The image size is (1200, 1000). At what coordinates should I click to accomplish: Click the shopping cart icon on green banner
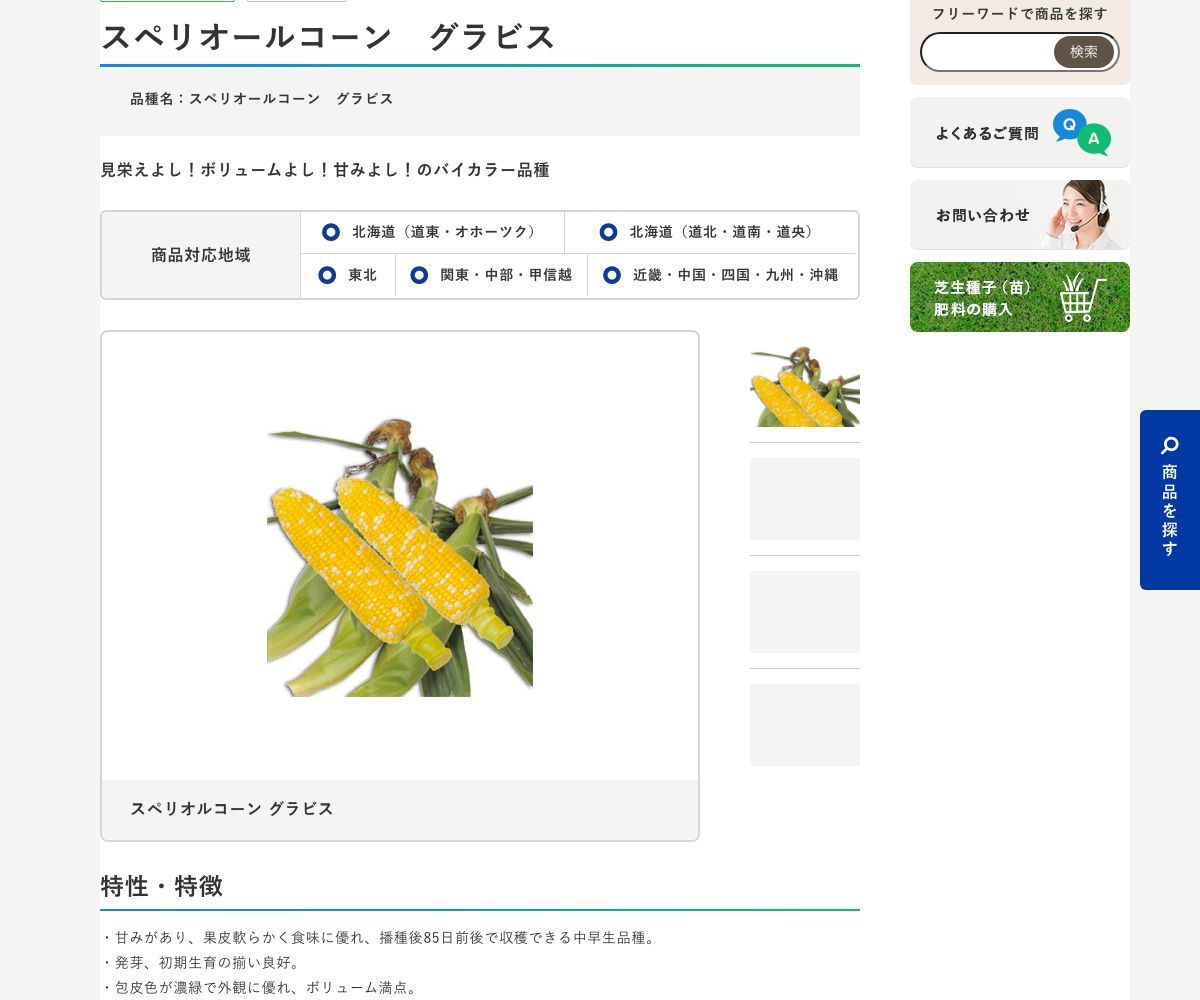(1083, 297)
